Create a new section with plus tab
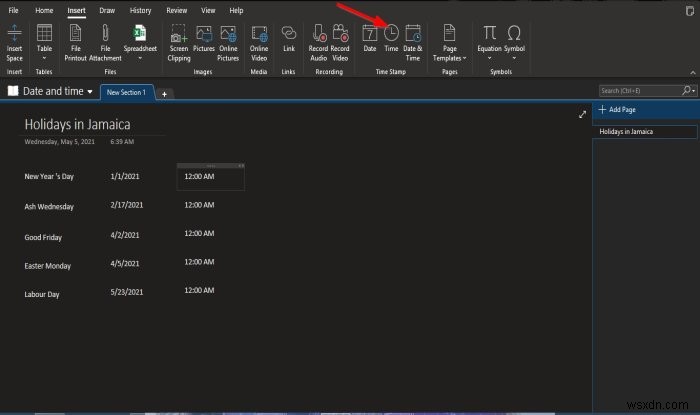 point(164,94)
